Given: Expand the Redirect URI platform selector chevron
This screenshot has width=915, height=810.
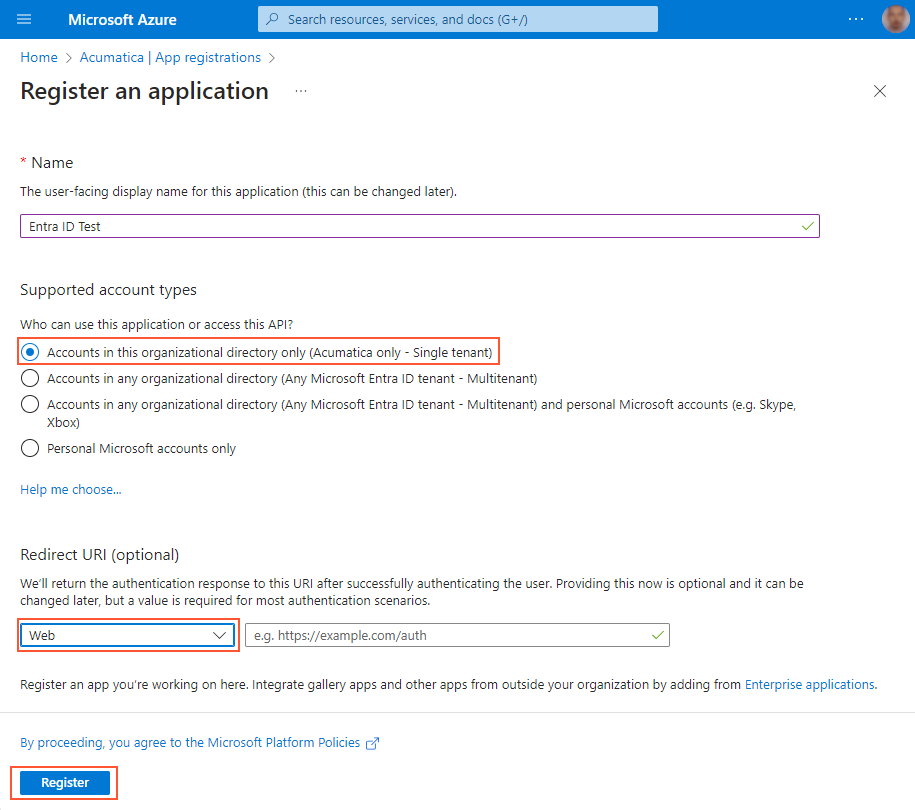Looking at the screenshot, I should (220, 635).
